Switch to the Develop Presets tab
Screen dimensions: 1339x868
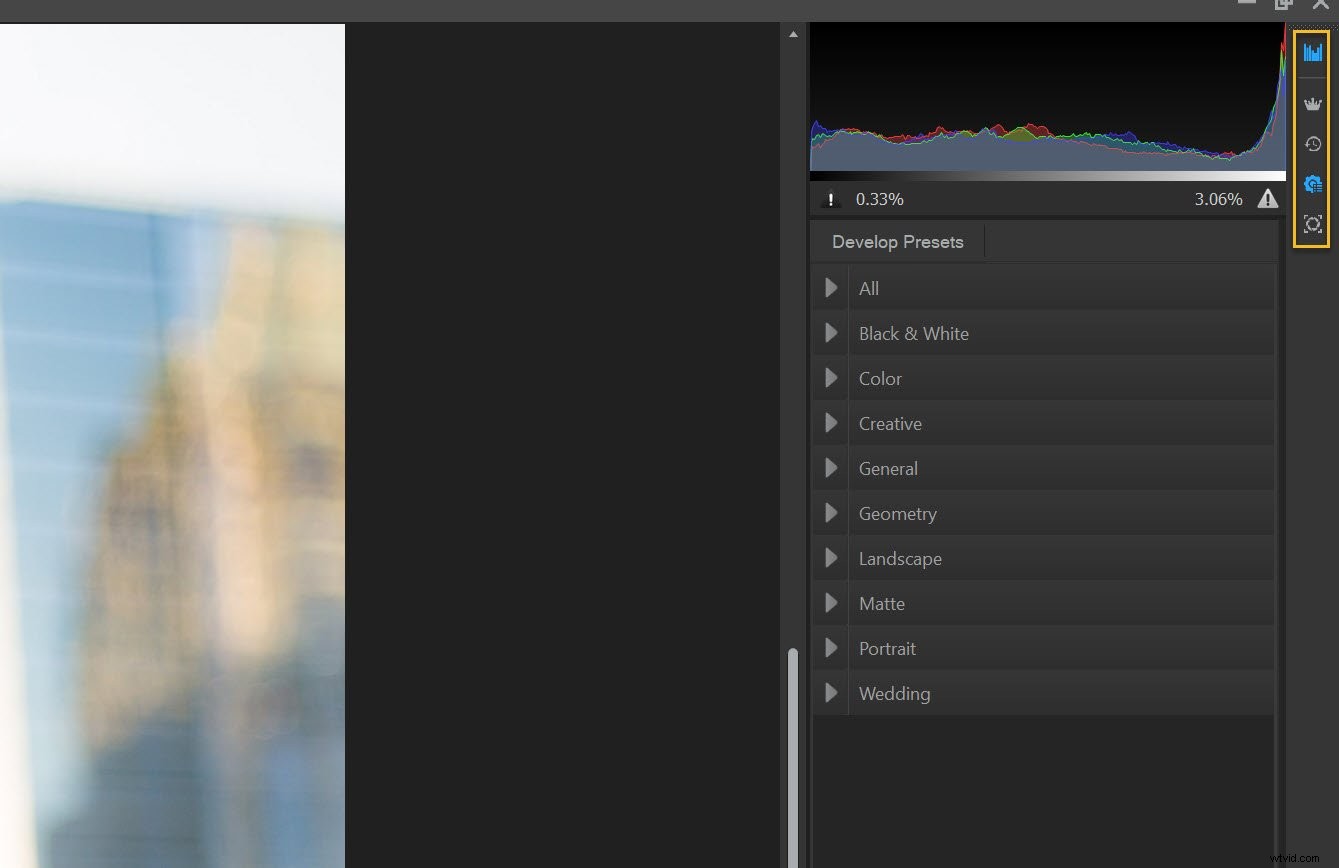click(x=897, y=241)
